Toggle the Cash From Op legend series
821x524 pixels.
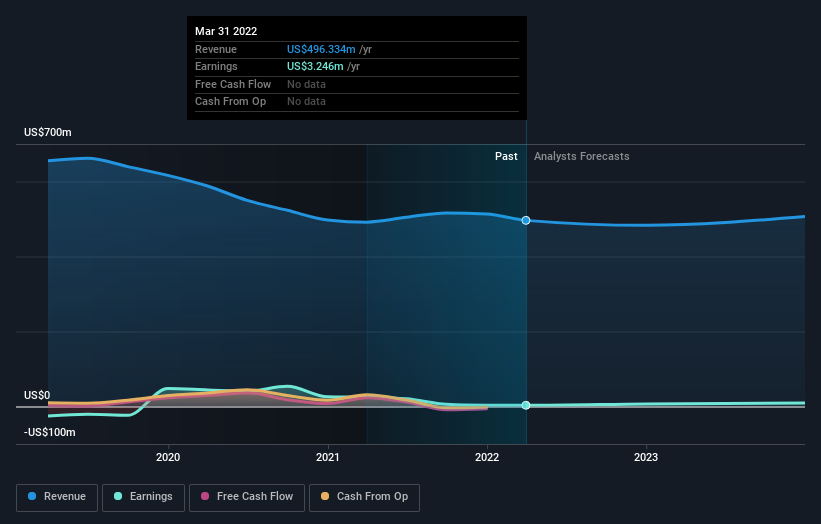pyautogui.click(x=364, y=497)
